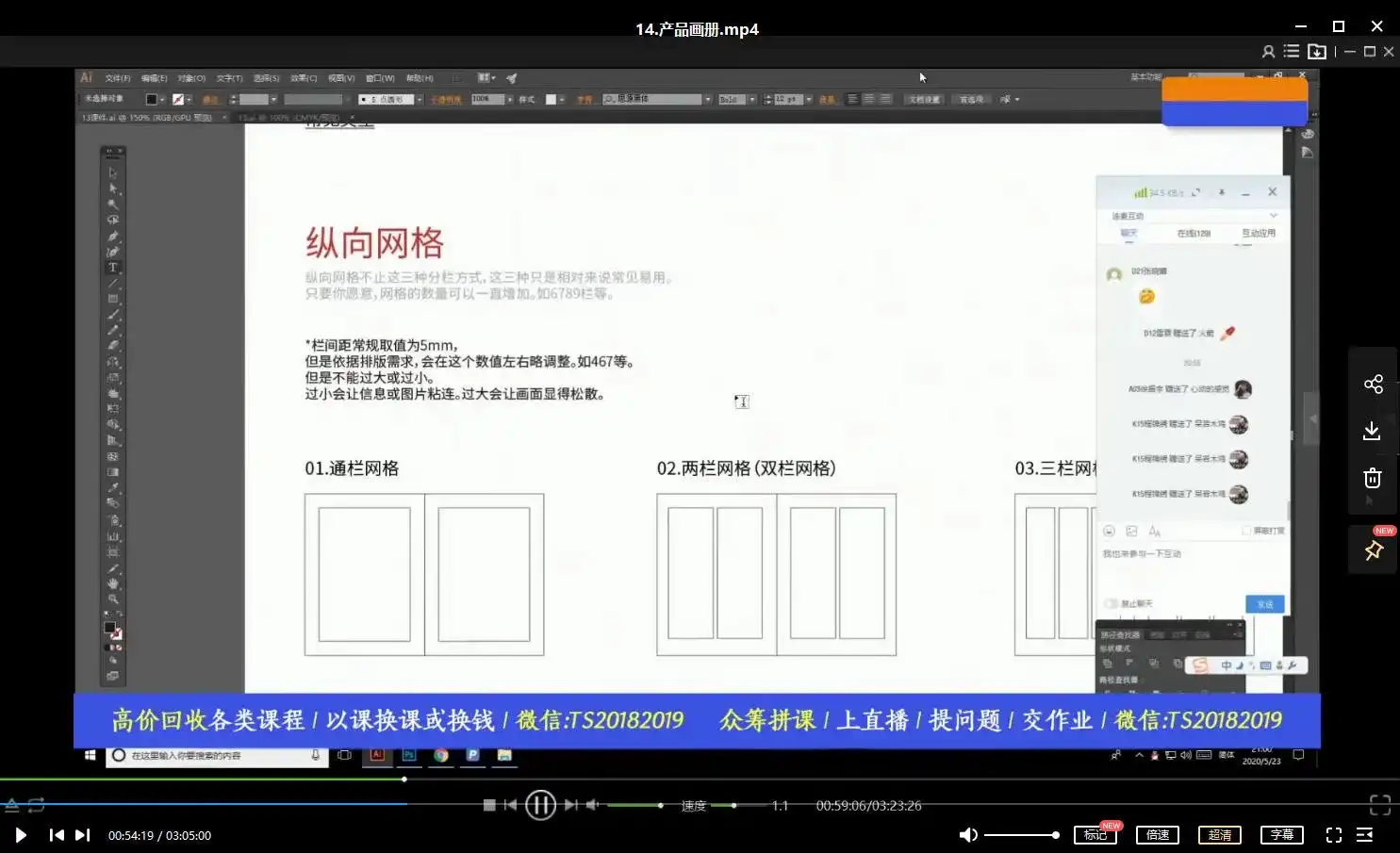
Task: Click the 文档设置 button
Action: (x=922, y=98)
